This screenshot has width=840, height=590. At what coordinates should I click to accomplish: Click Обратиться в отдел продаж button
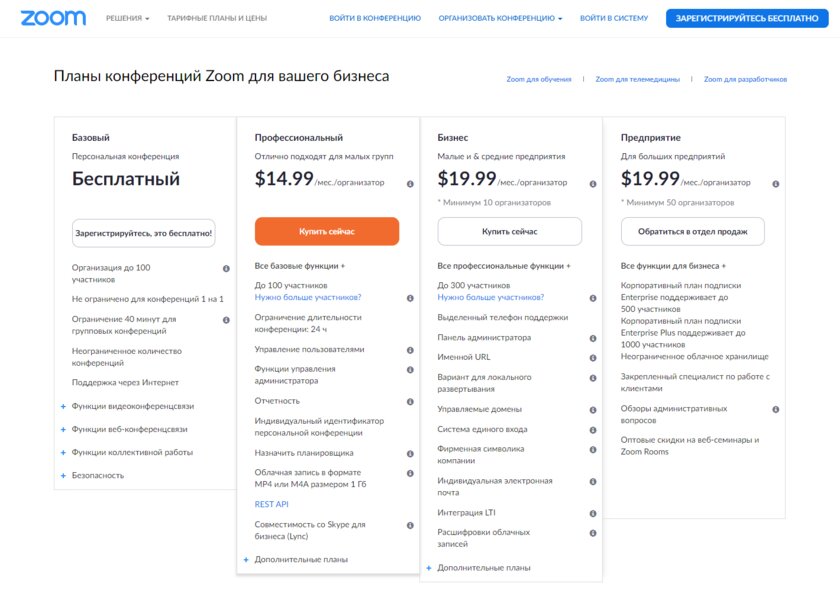[x=693, y=231]
